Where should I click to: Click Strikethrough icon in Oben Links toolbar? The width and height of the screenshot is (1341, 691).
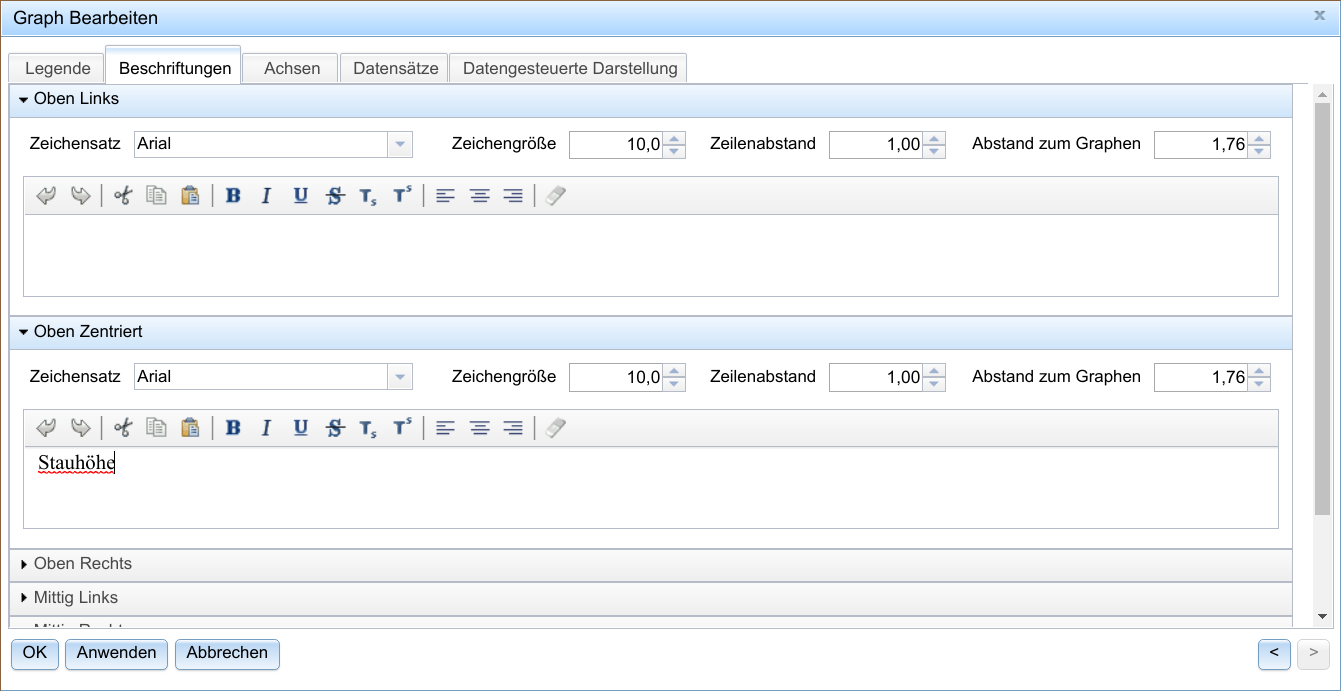click(x=335, y=196)
